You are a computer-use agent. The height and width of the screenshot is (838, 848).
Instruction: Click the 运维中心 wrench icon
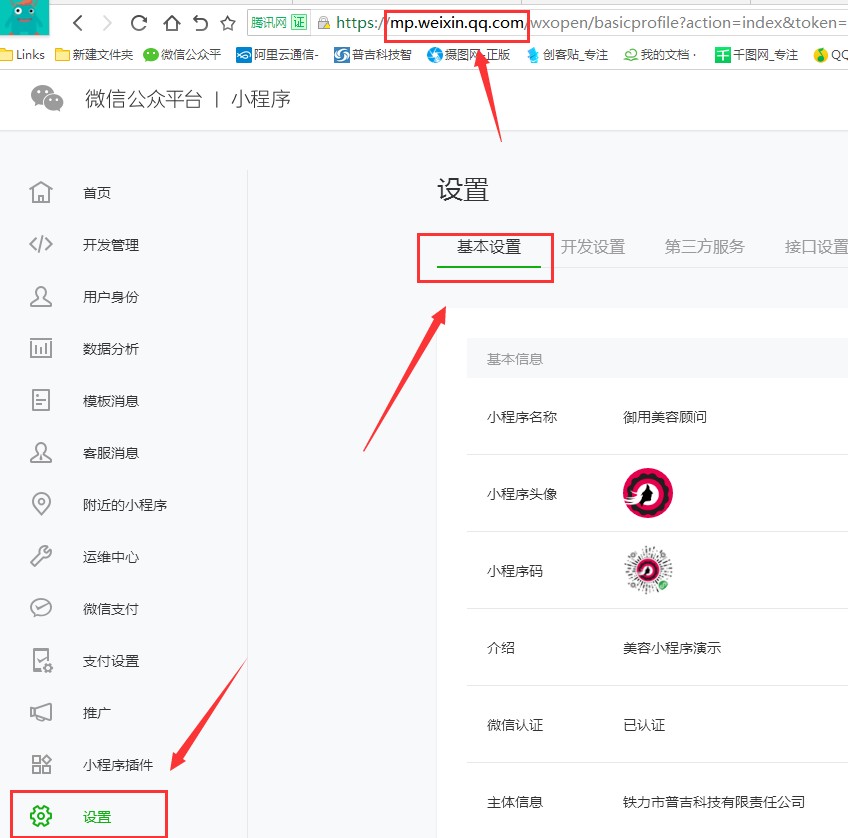point(42,556)
